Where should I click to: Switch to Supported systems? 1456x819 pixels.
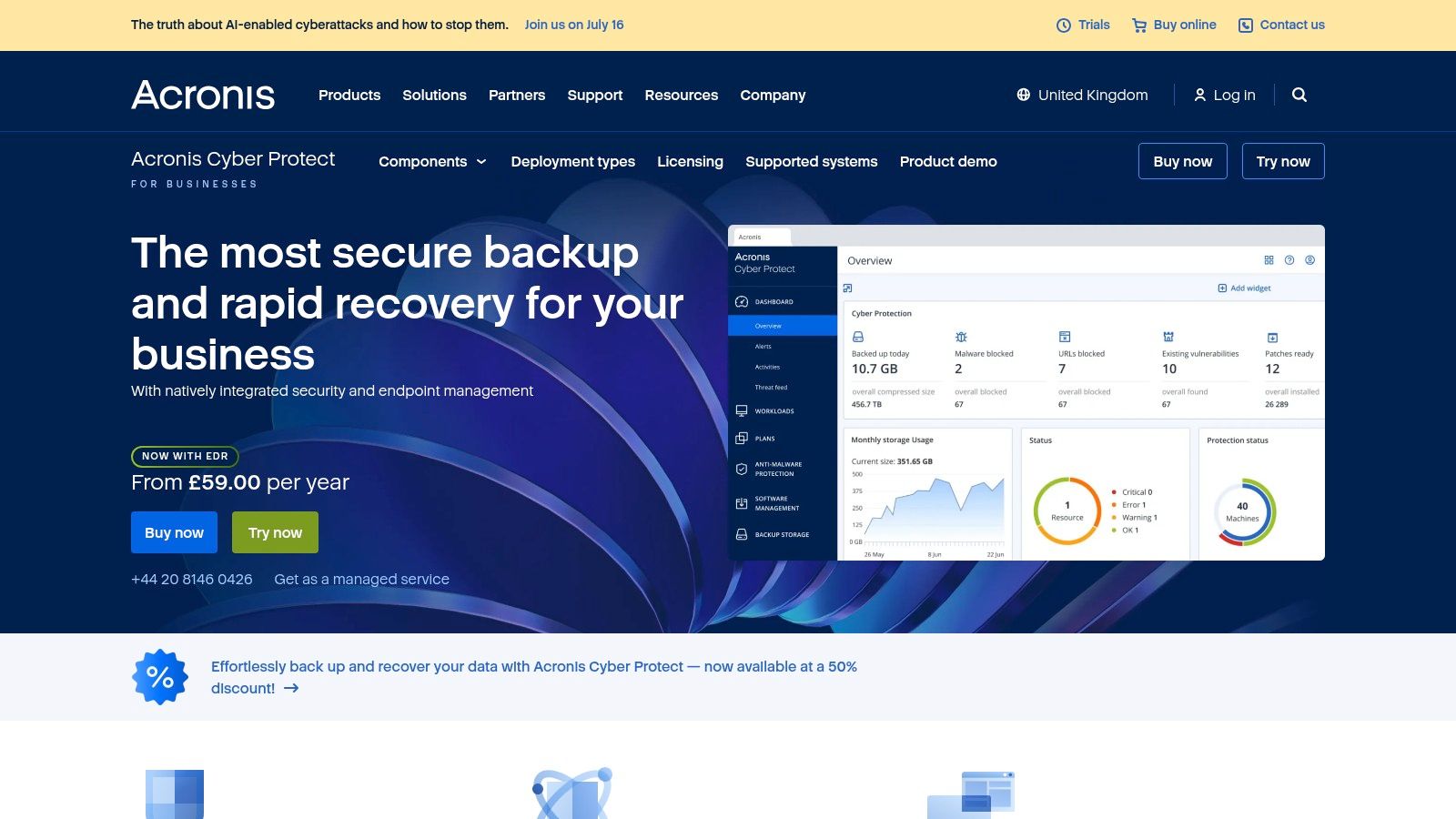point(811,161)
